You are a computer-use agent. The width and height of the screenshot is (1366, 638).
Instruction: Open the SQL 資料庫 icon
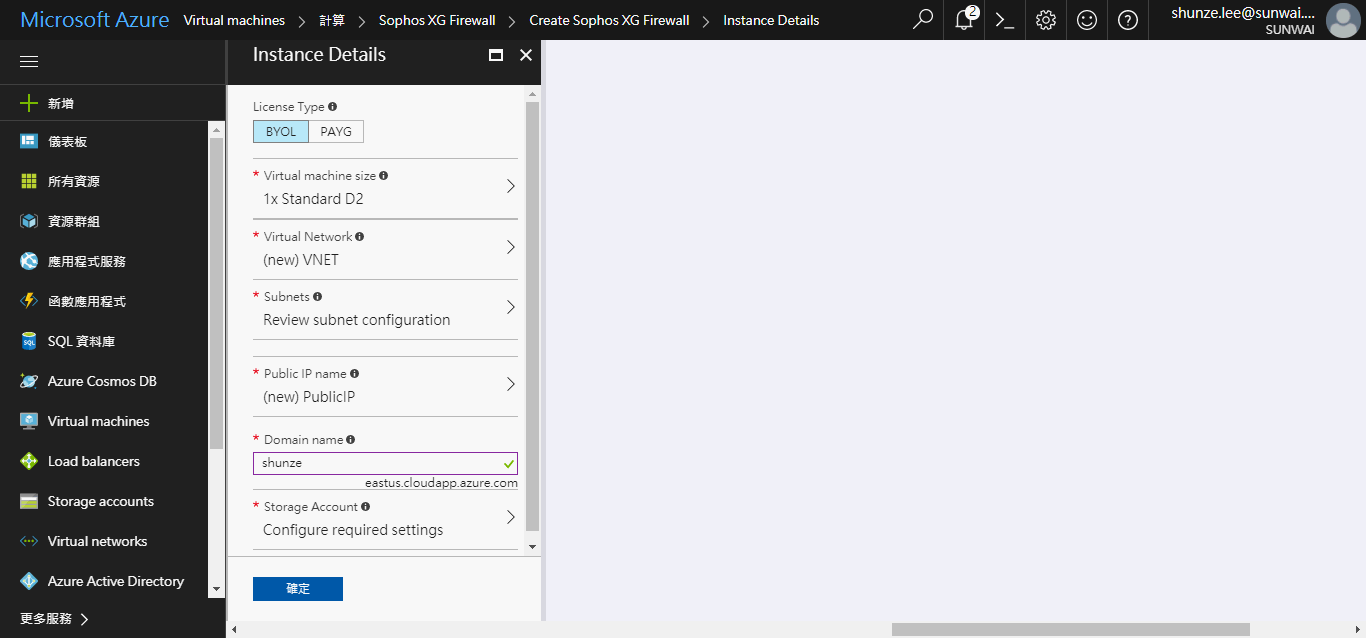[29, 341]
